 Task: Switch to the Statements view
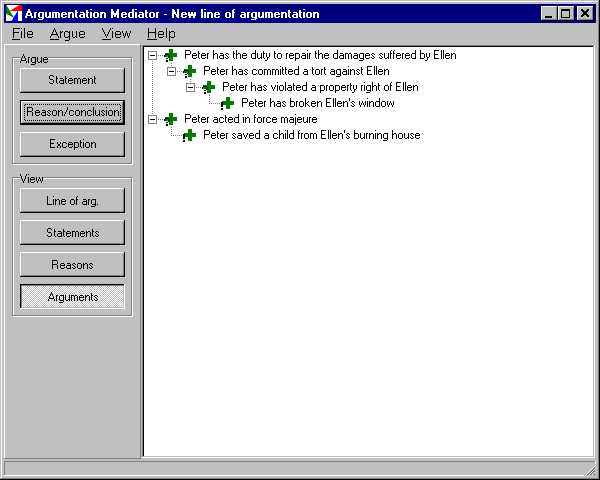pyautogui.click(x=72, y=233)
